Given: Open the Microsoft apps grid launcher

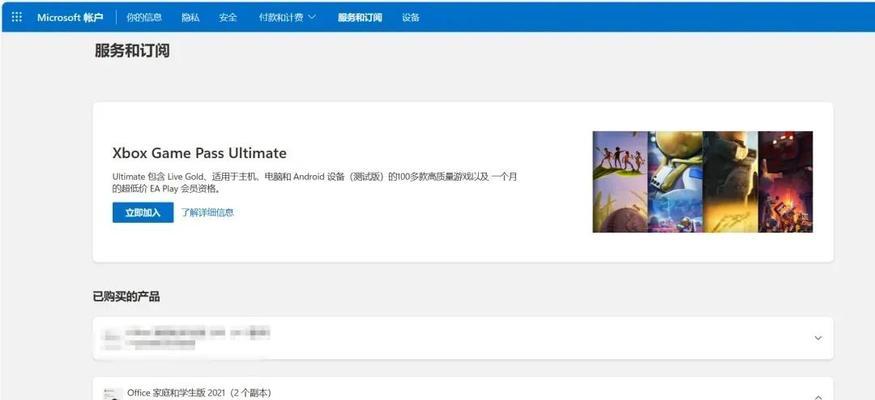Looking at the screenshot, I should [17, 17].
